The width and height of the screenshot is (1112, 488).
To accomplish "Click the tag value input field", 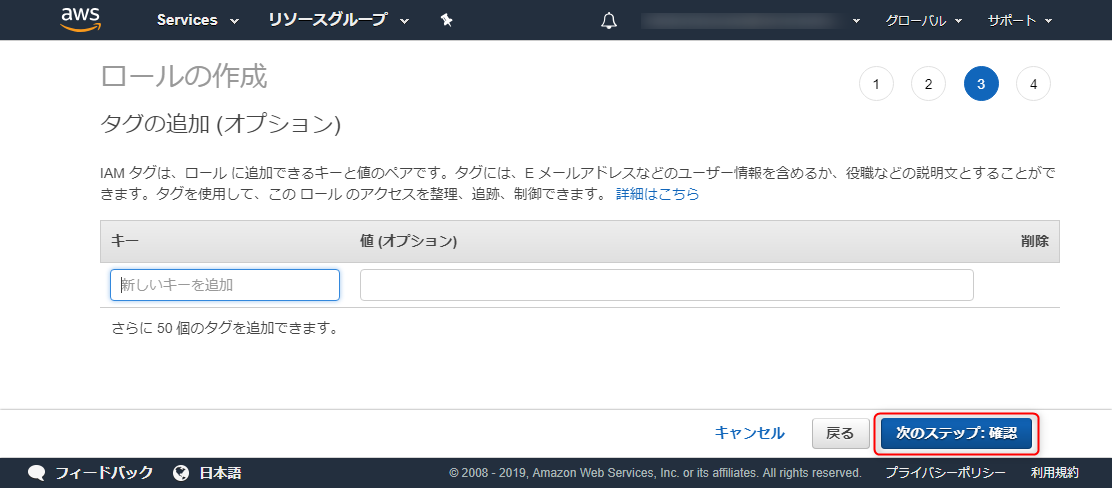I will tap(667, 285).
